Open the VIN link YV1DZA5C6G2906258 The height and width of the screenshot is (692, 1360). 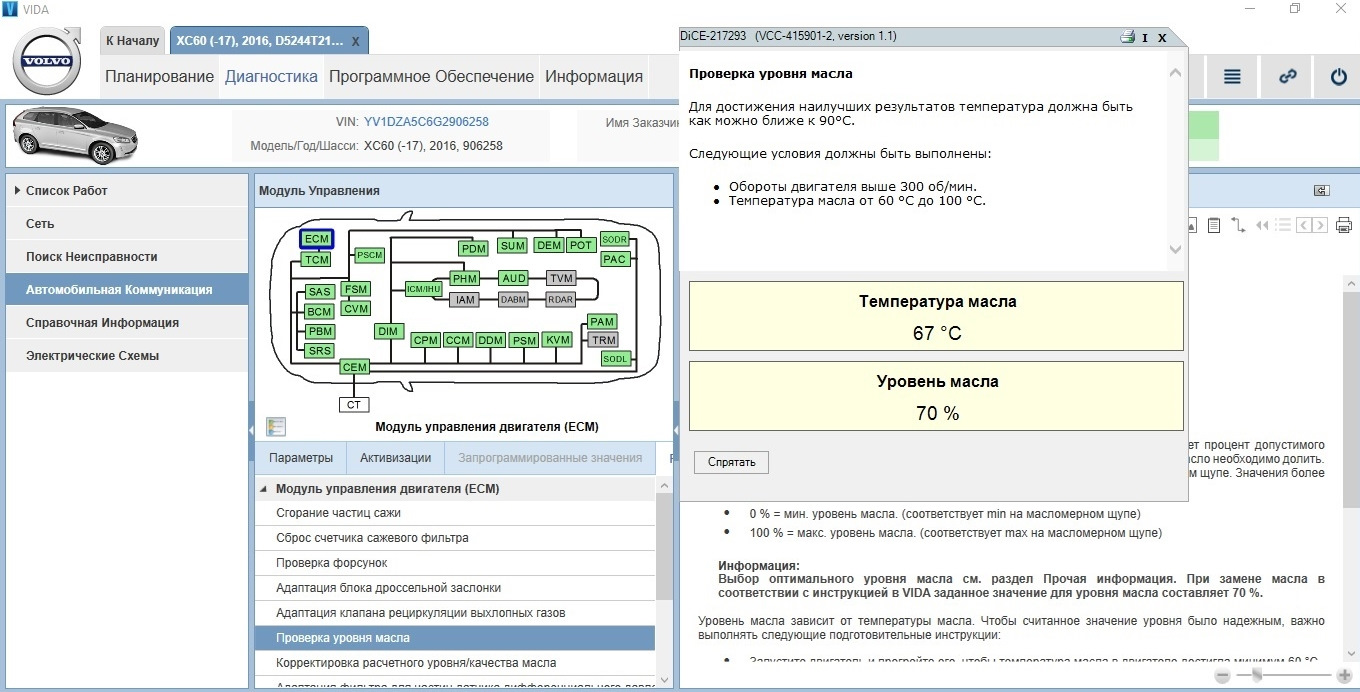[x=426, y=122]
